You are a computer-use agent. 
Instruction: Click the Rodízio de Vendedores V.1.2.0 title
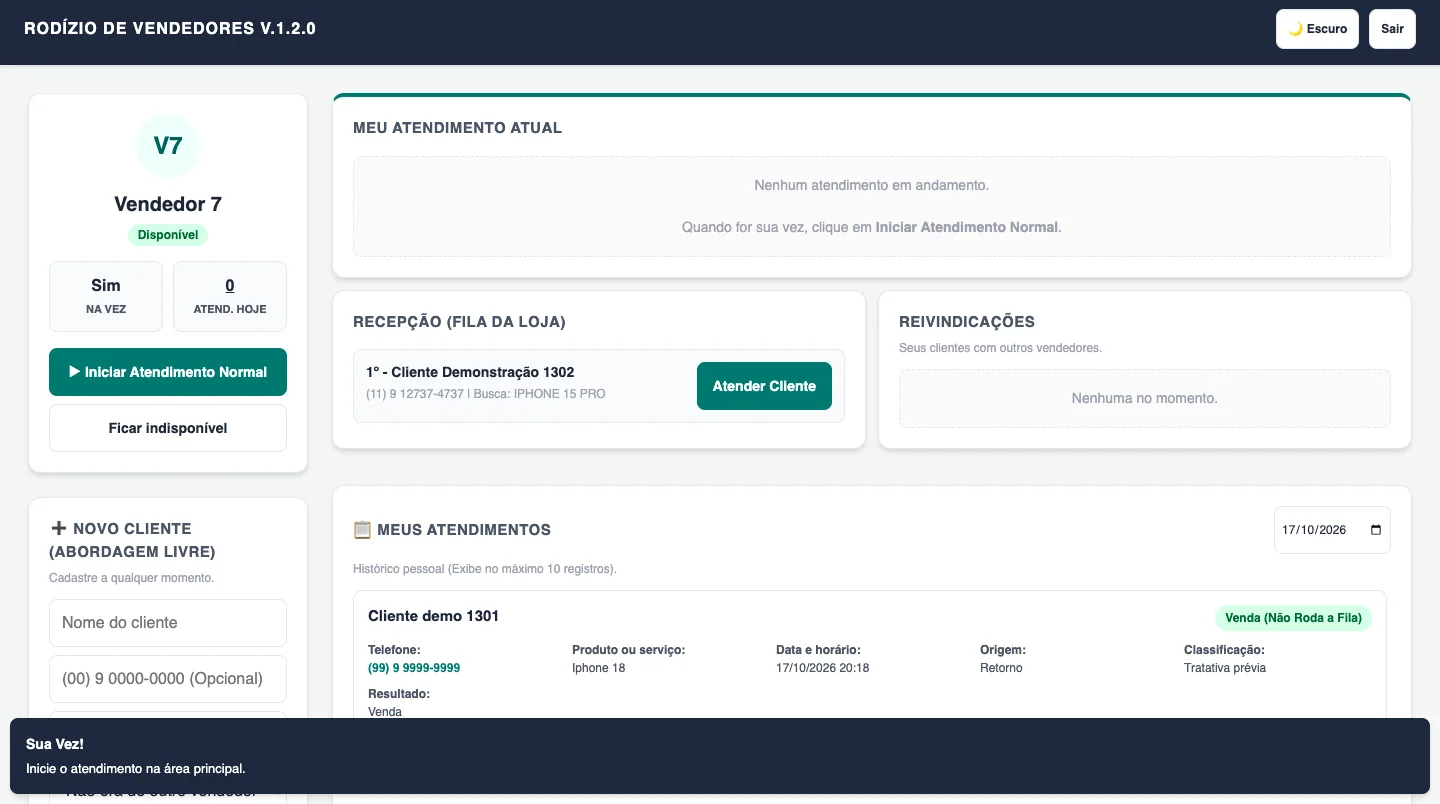(170, 29)
